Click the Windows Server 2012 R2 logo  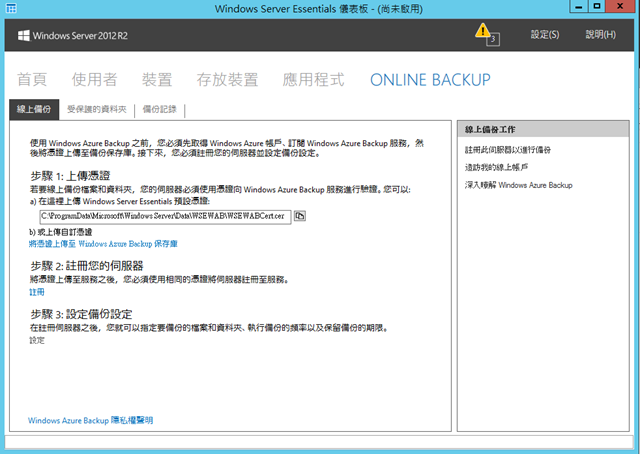[73, 36]
